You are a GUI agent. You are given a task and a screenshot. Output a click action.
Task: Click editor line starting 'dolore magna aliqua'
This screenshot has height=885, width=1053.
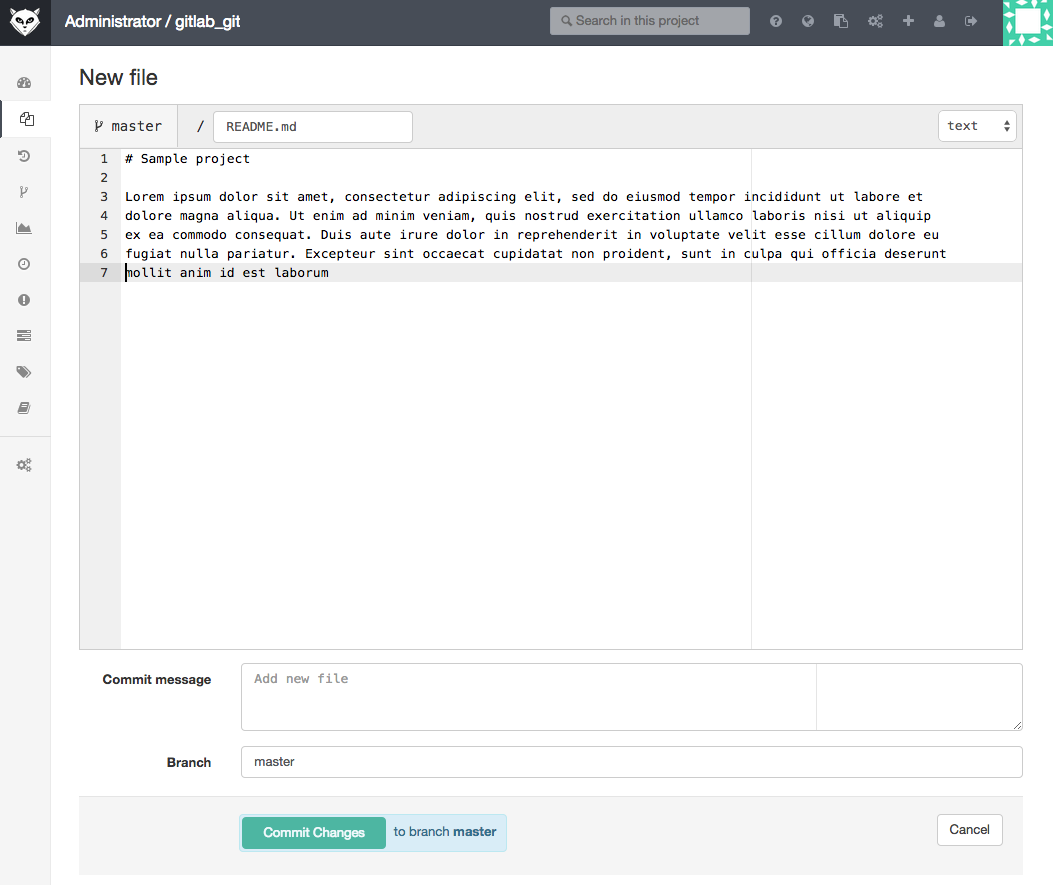coord(528,216)
